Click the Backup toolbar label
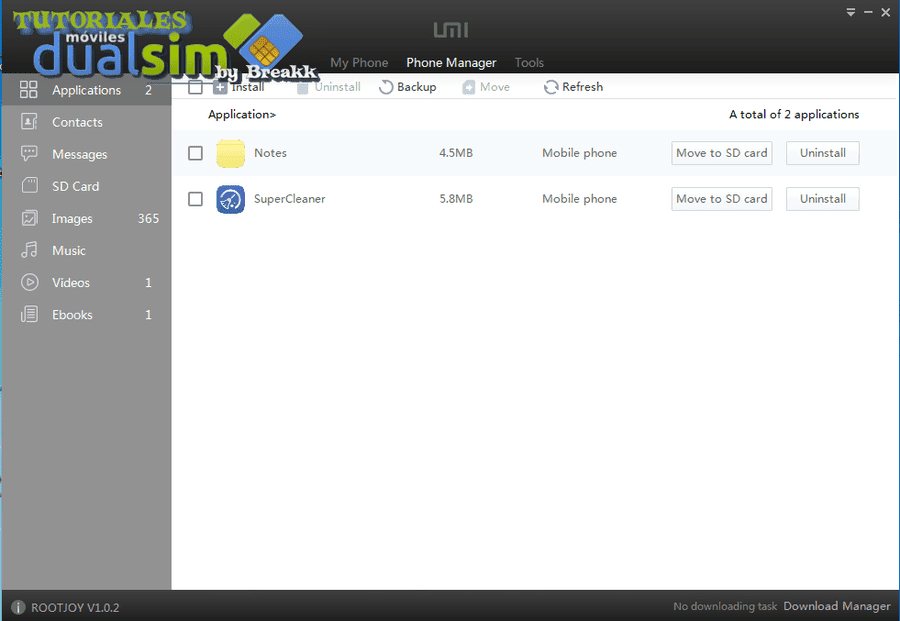 (x=417, y=87)
